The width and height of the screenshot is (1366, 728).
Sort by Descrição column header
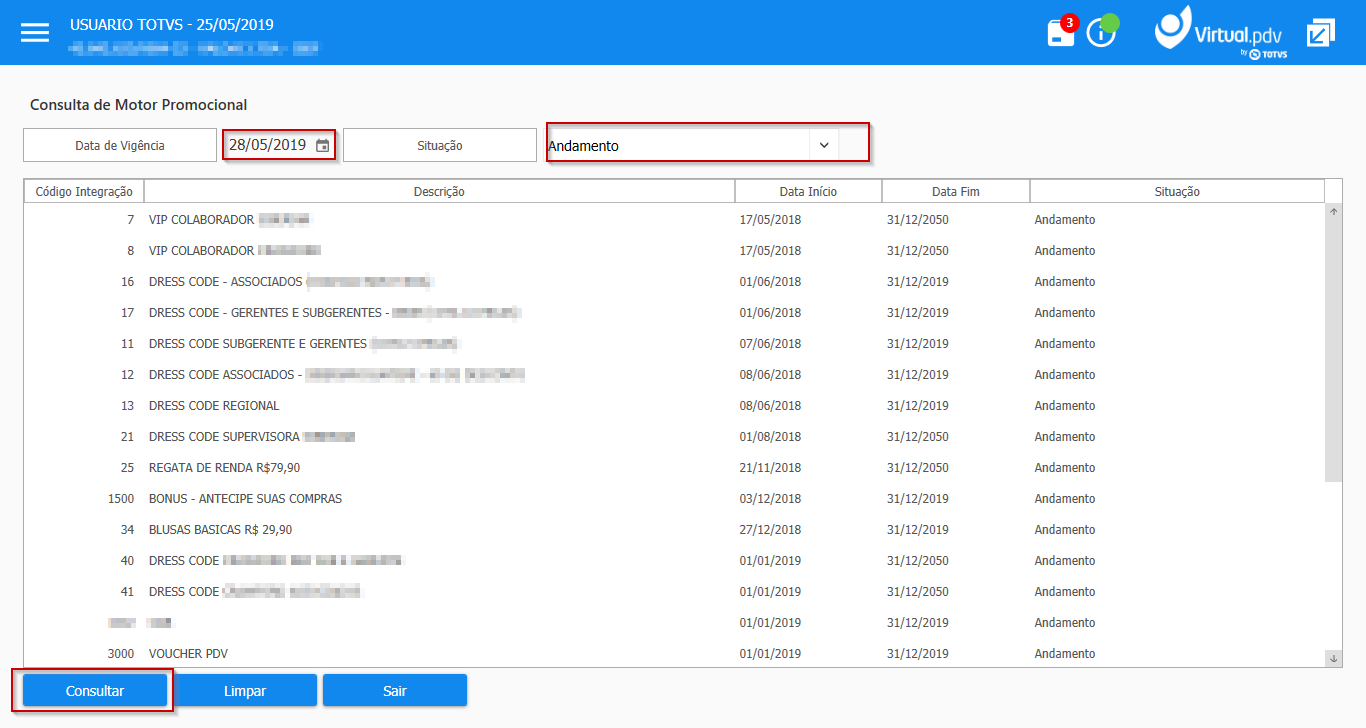[x=440, y=191]
